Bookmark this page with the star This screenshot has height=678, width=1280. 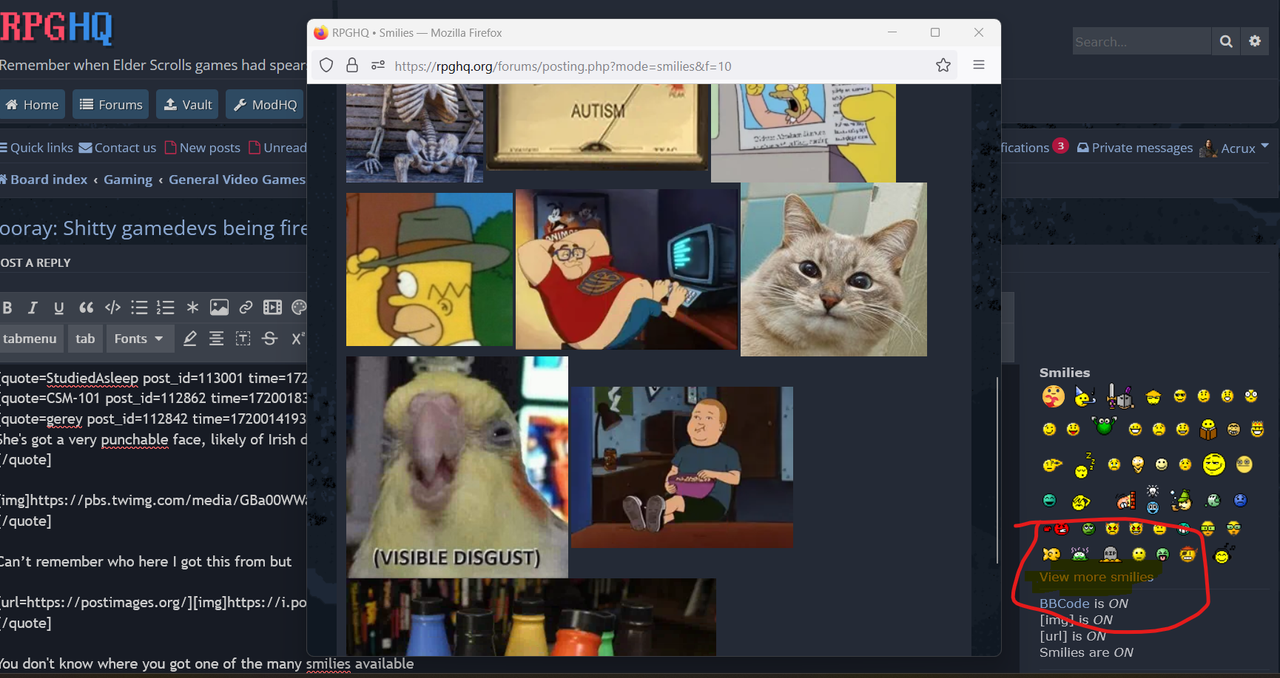[x=943, y=65]
